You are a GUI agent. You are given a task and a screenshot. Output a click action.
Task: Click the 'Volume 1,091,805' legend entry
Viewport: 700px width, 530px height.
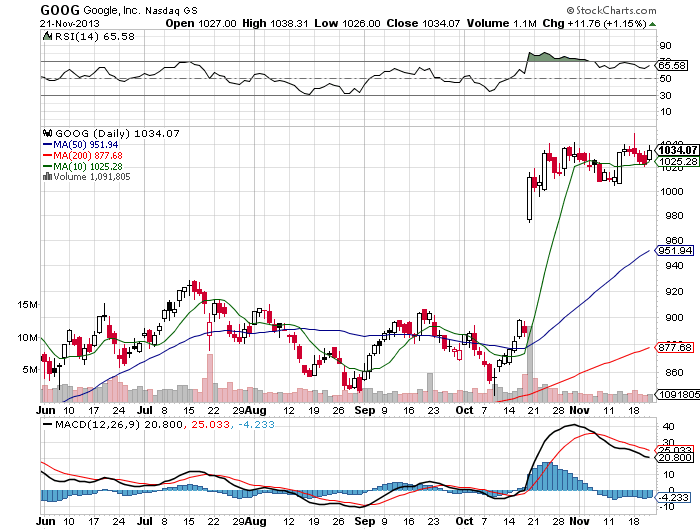coord(92,177)
